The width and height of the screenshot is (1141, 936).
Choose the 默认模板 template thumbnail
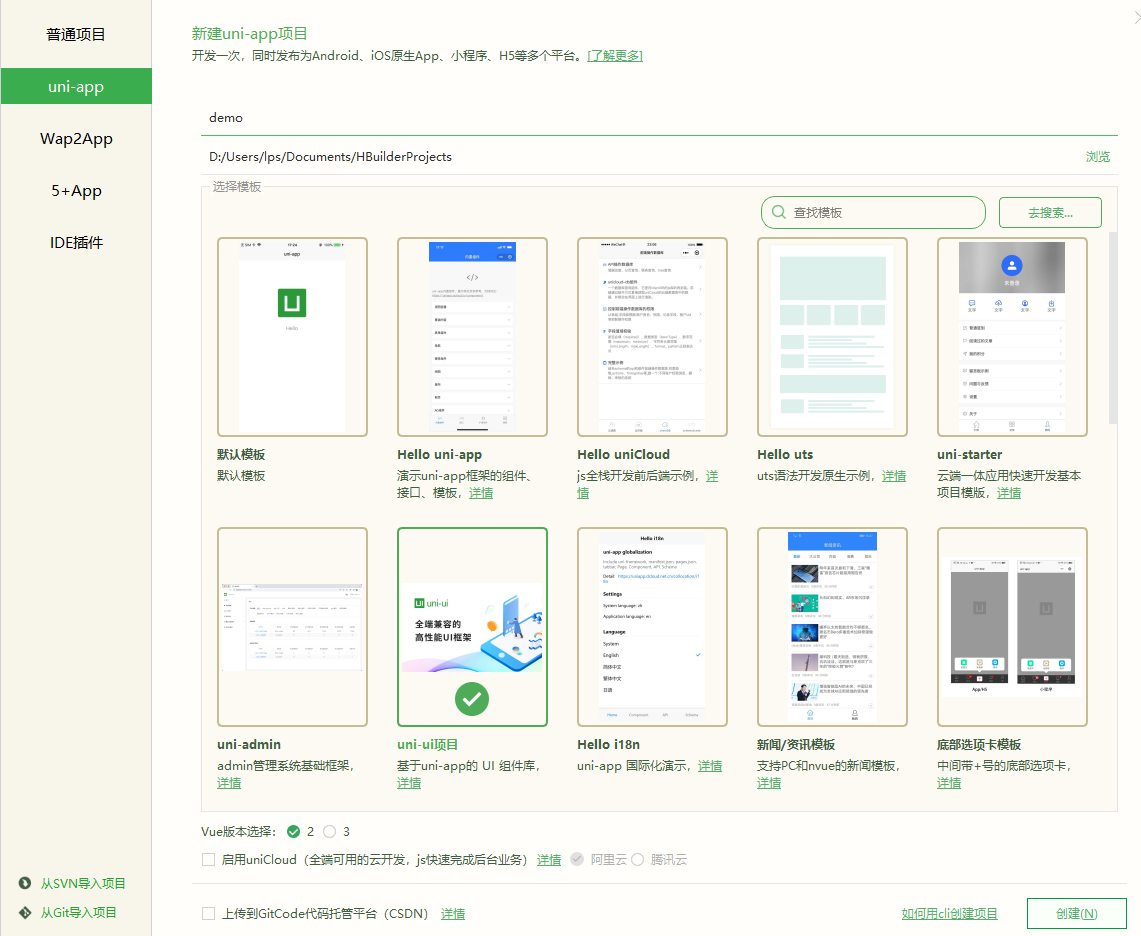[292, 337]
